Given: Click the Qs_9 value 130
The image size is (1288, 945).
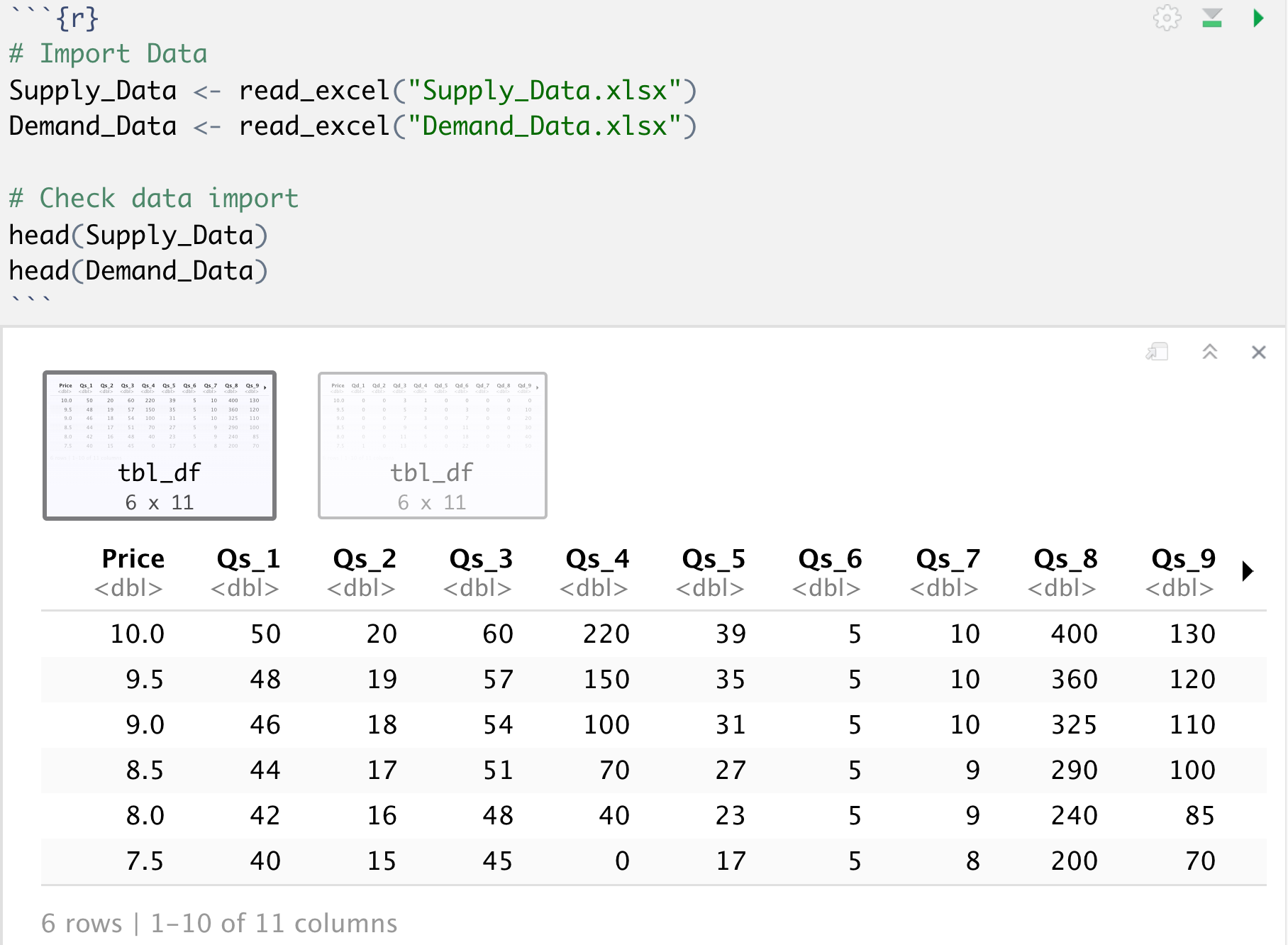Looking at the screenshot, I should (1192, 634).
